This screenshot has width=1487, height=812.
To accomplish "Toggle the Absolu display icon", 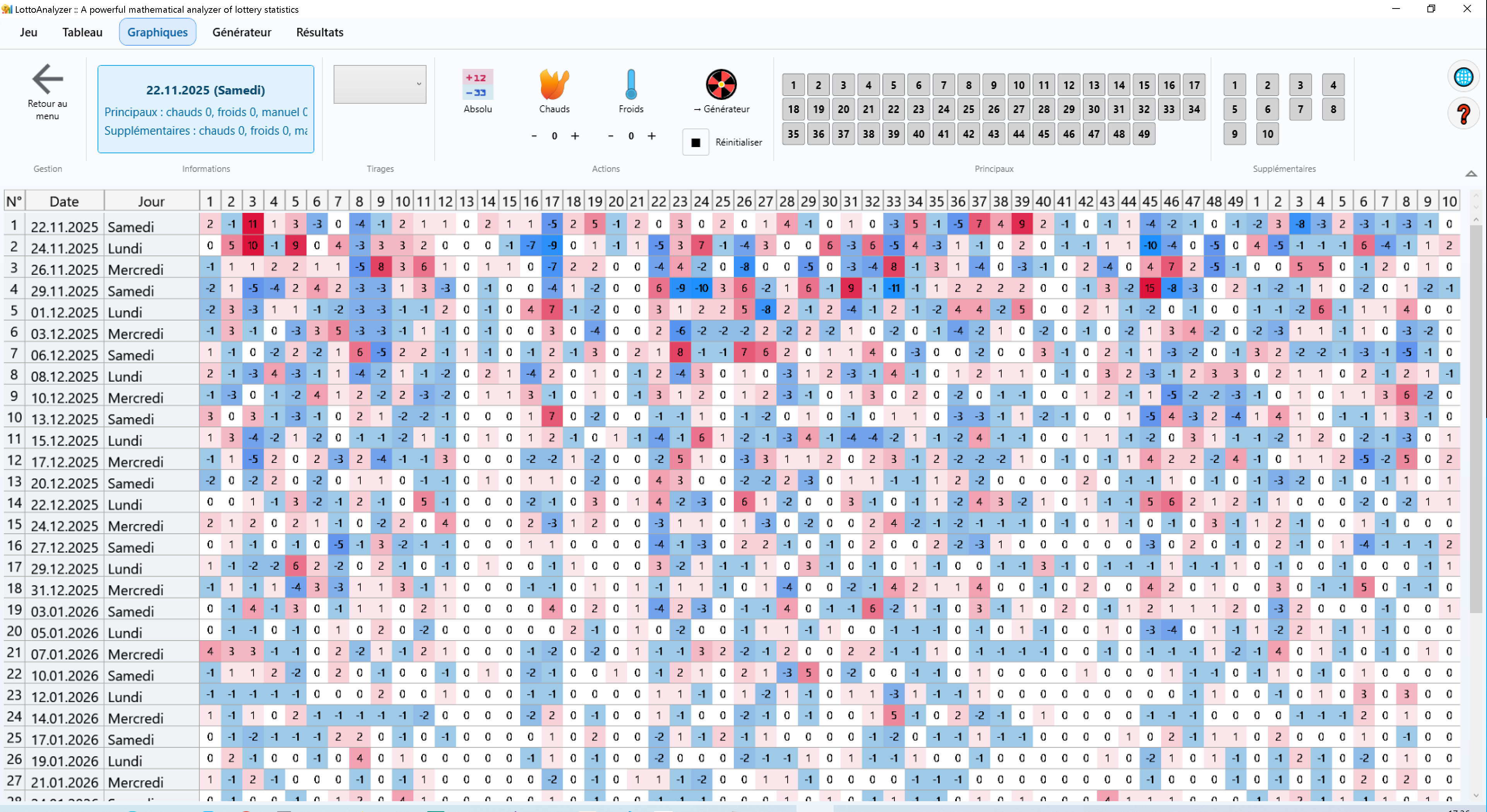I will tap(477, 85).
